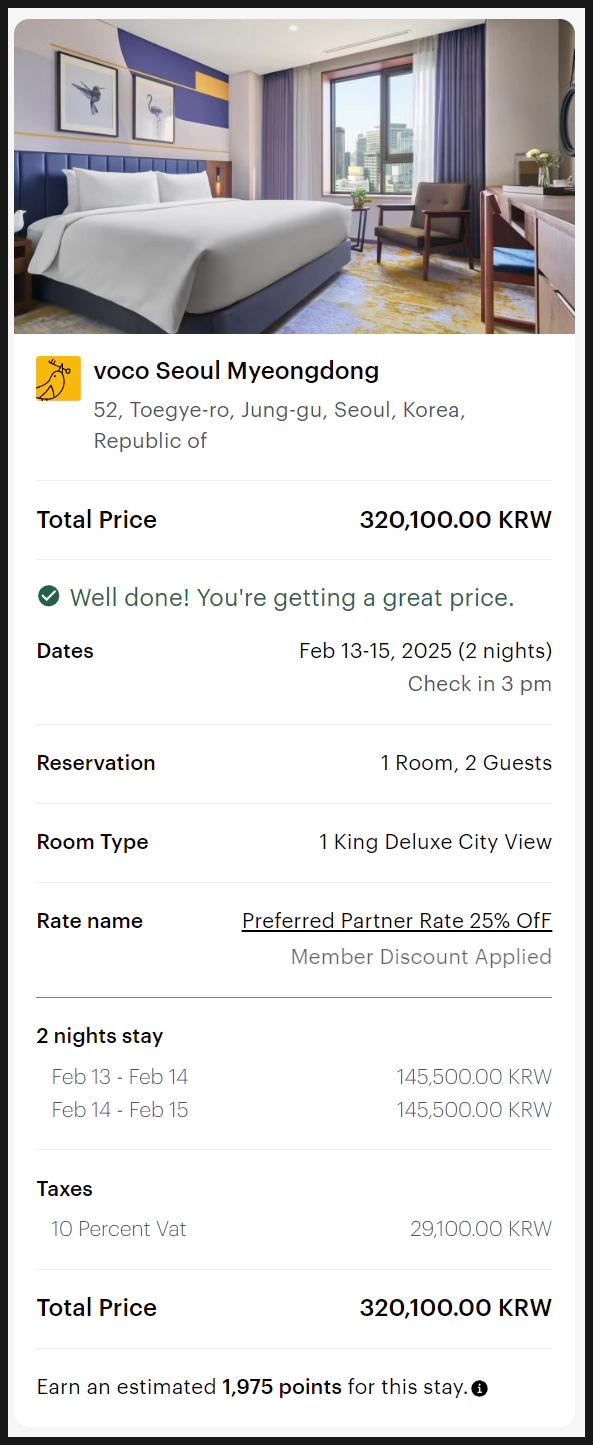Click the hotel room photo
The image size is (593, 1445).
[x=294, y=176]
